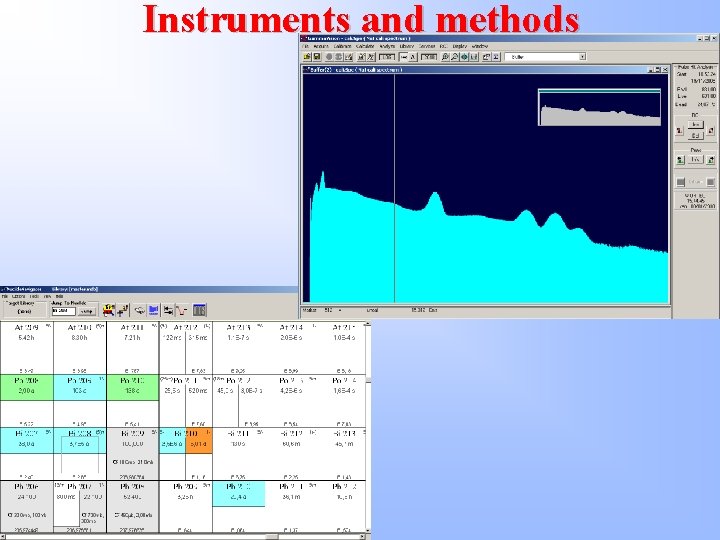Open the Analyze menu
The width and height of the screenshot is (720, 540).
pyautogui.click(x=388, y=46)
